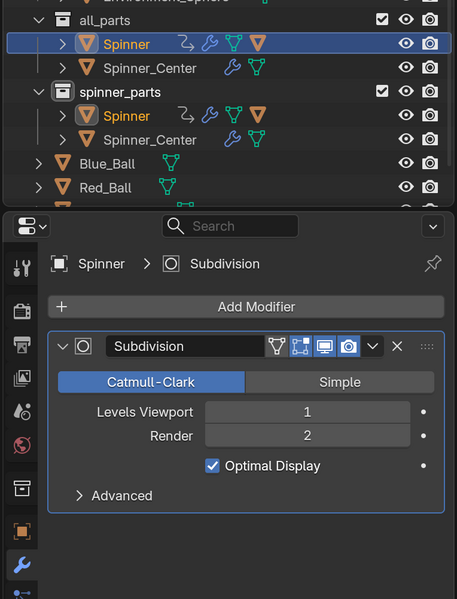The image size is (457, 599).
Task: Pin the properties editor context
Action: click(433, 264)
